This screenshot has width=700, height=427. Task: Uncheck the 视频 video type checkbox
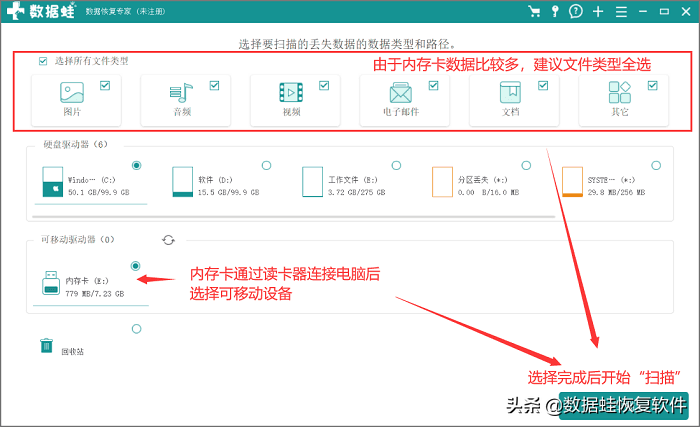coord(324,86)
